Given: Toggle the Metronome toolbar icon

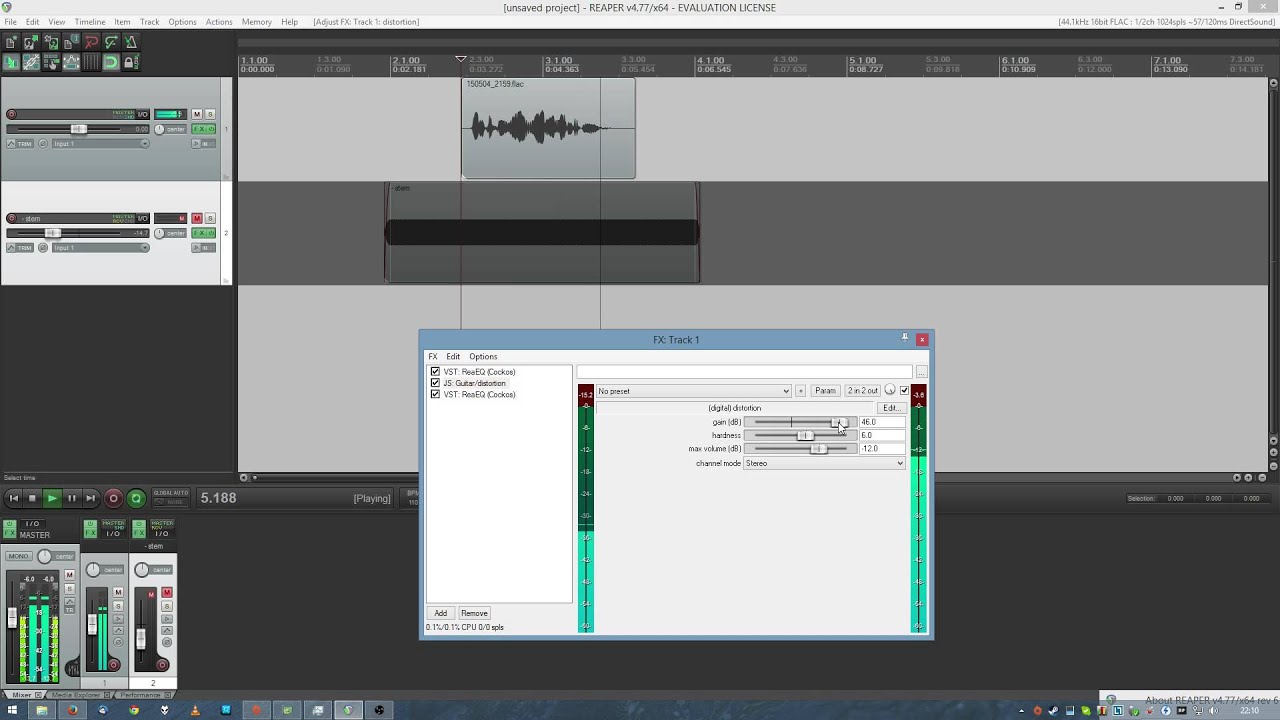Looking at the screenshot, I should point(131,42).
